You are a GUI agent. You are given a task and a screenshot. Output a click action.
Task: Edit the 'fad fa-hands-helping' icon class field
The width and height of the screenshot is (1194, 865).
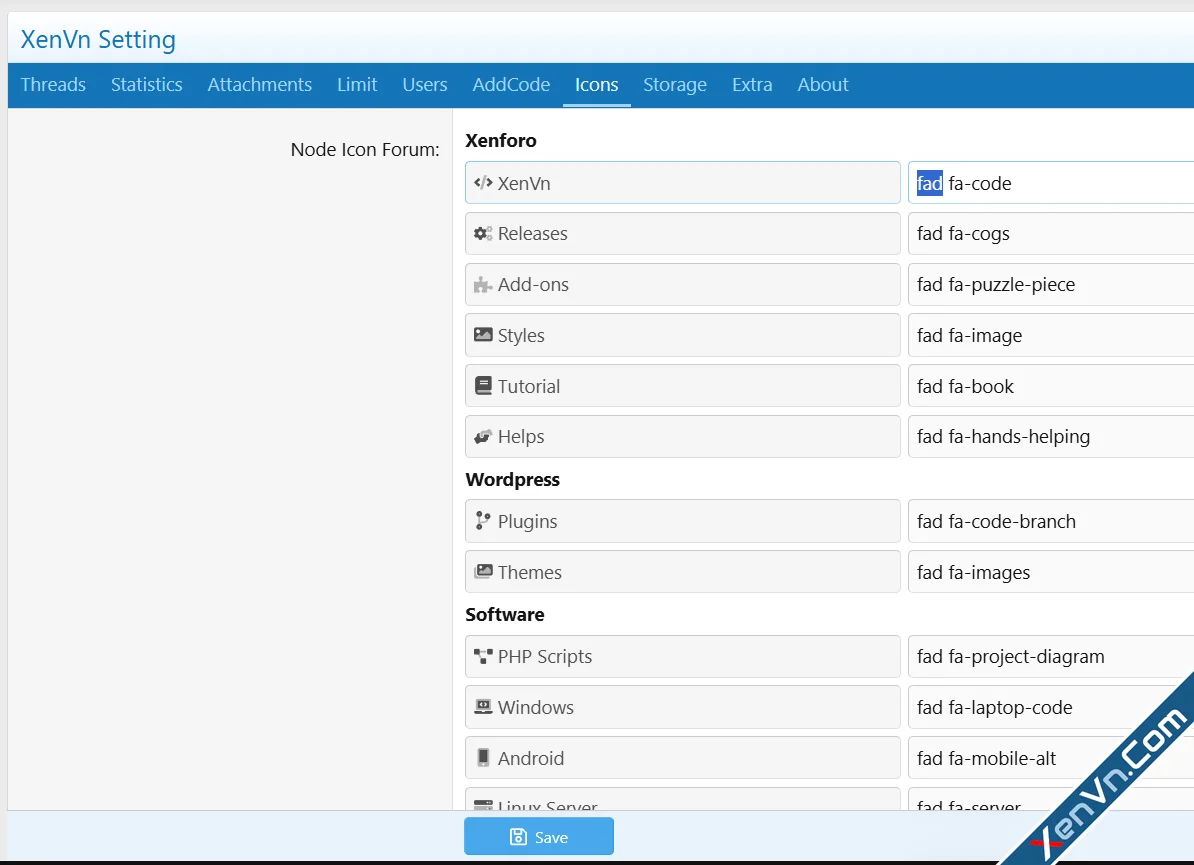1051,436
